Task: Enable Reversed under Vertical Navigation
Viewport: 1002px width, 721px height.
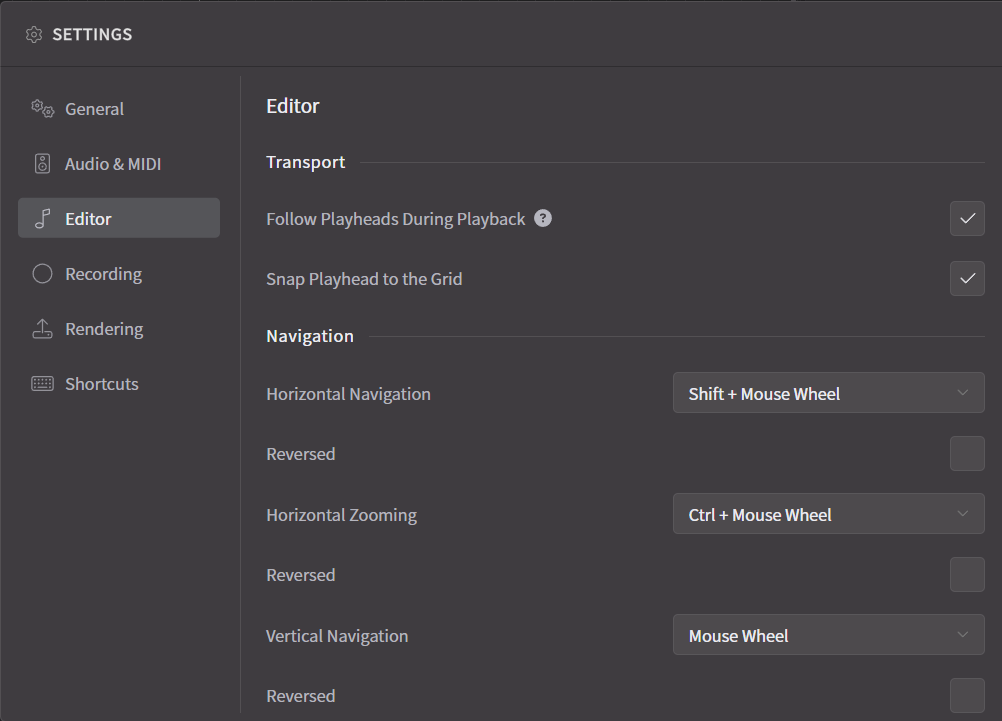Action: coord(967,695)
